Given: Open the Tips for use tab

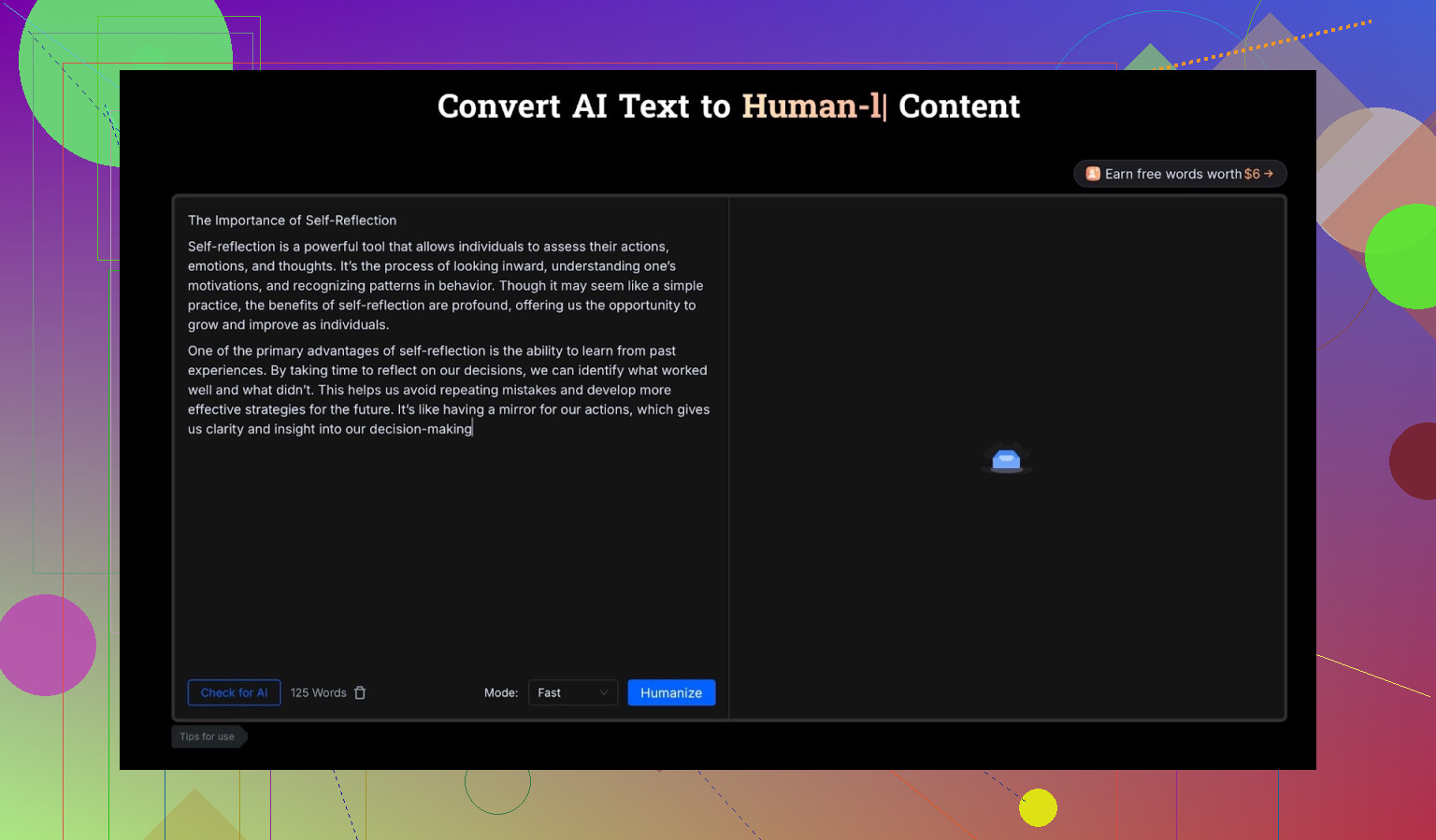Looking at the screenshot, I should point(208,736).
